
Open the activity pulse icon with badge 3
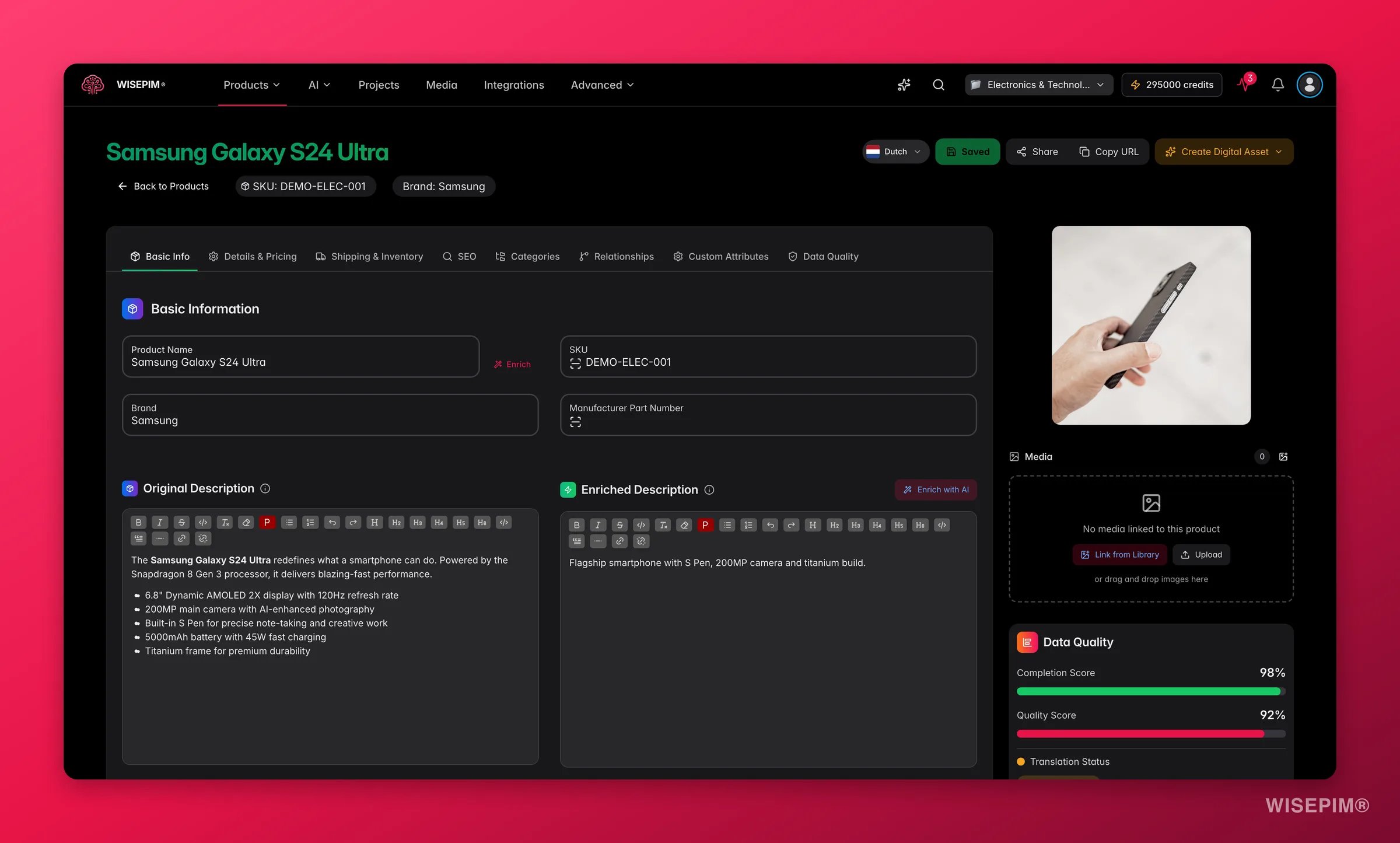(x=1245, y=84)
